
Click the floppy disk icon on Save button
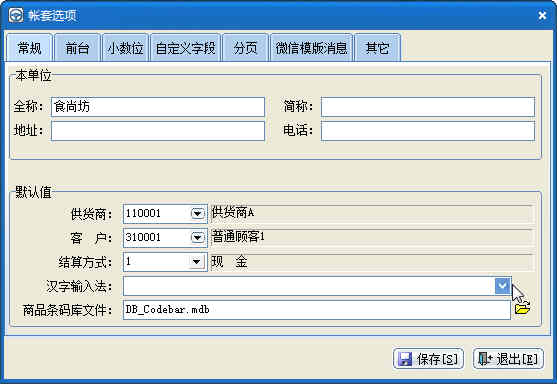tap(405, 359)
